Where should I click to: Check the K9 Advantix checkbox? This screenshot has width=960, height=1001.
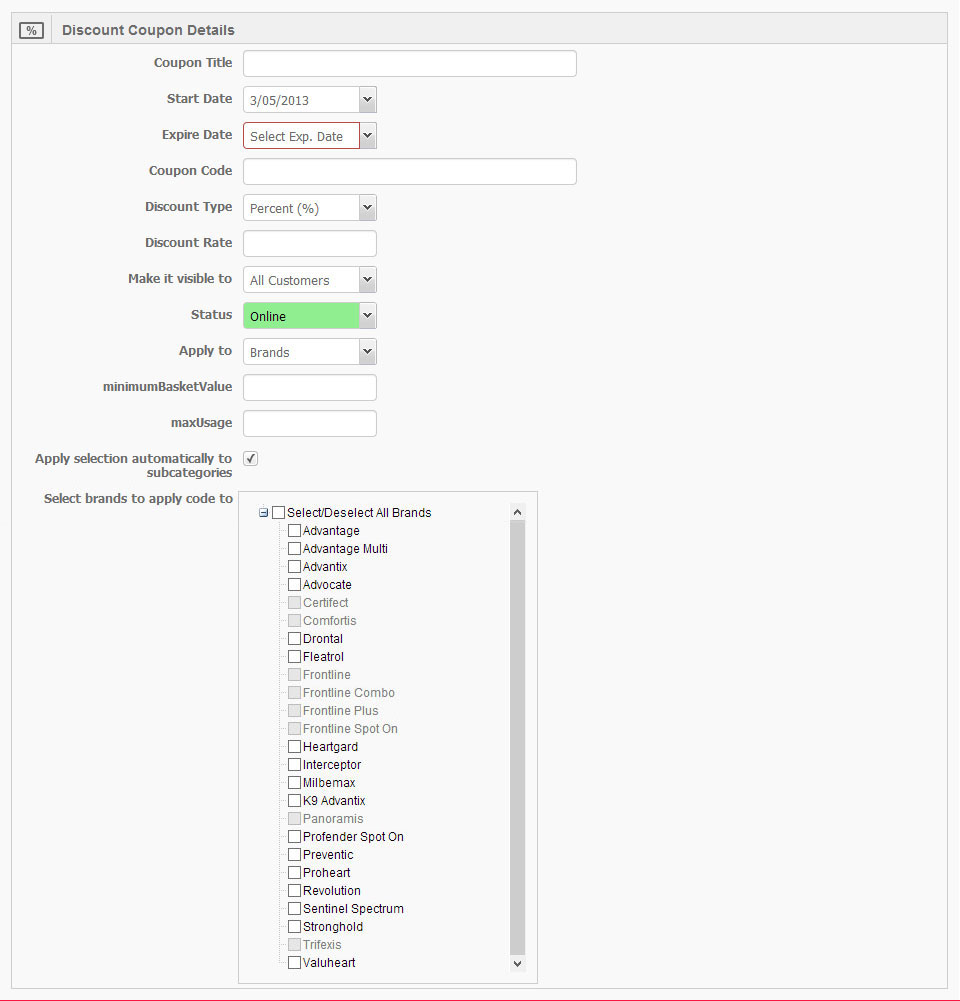pos(294,801)
